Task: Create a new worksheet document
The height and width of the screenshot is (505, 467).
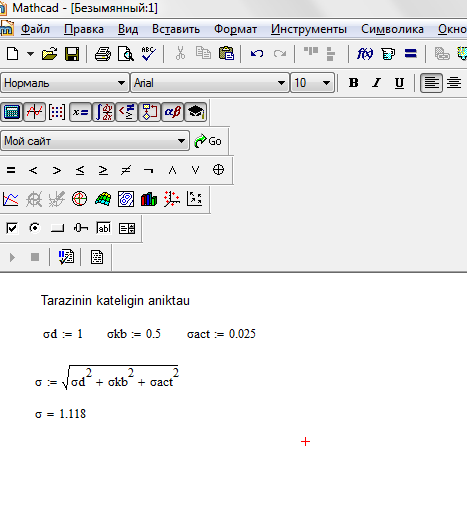Action: point(13,54)
